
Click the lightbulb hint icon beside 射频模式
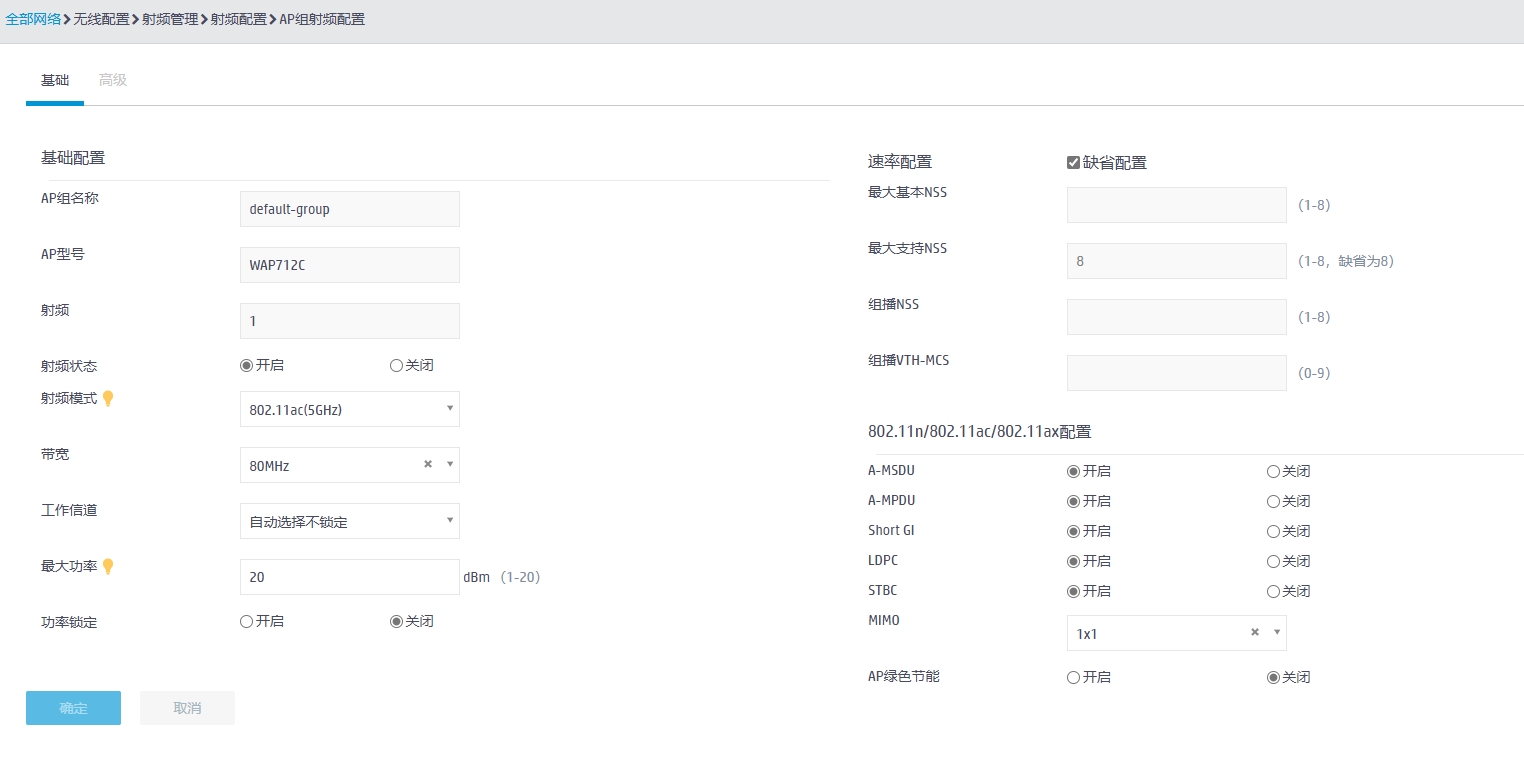pos(108,398)
